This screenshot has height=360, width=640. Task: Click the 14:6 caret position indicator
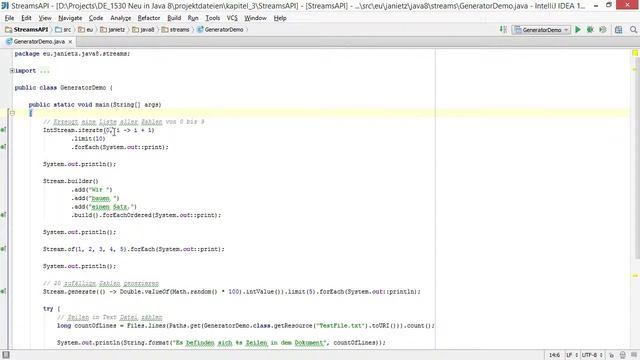point(554,355)
